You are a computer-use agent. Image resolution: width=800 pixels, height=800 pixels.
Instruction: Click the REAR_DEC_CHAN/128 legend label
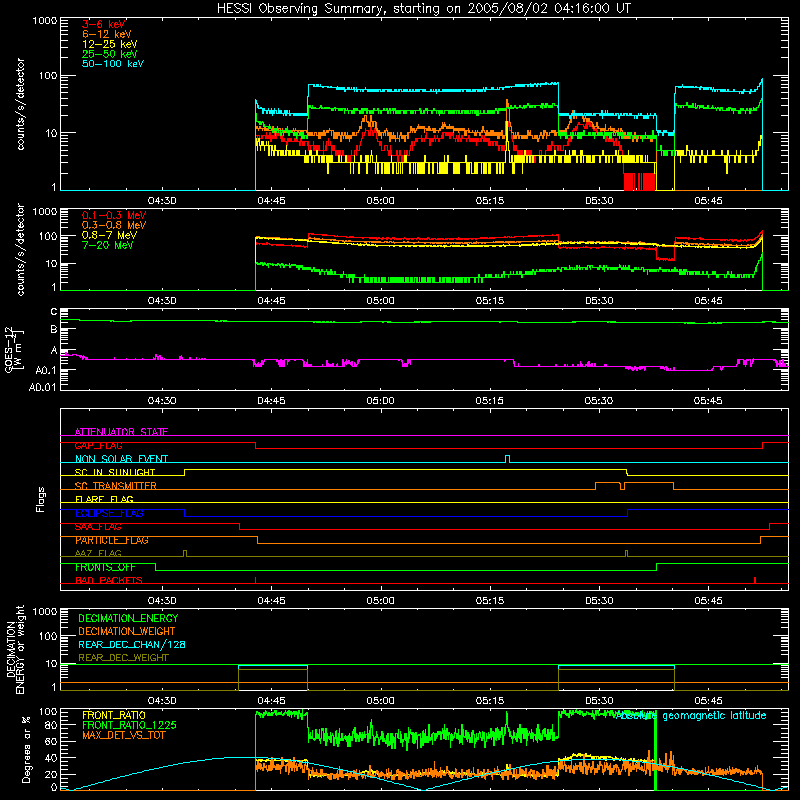132,644
